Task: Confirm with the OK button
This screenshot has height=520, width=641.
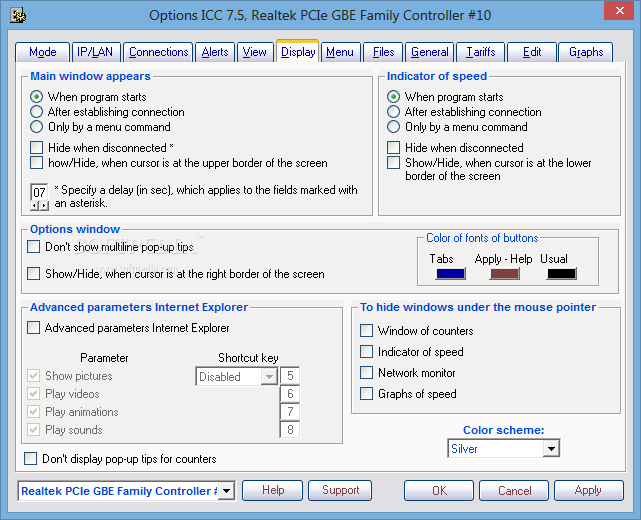Action: (439, 490)
